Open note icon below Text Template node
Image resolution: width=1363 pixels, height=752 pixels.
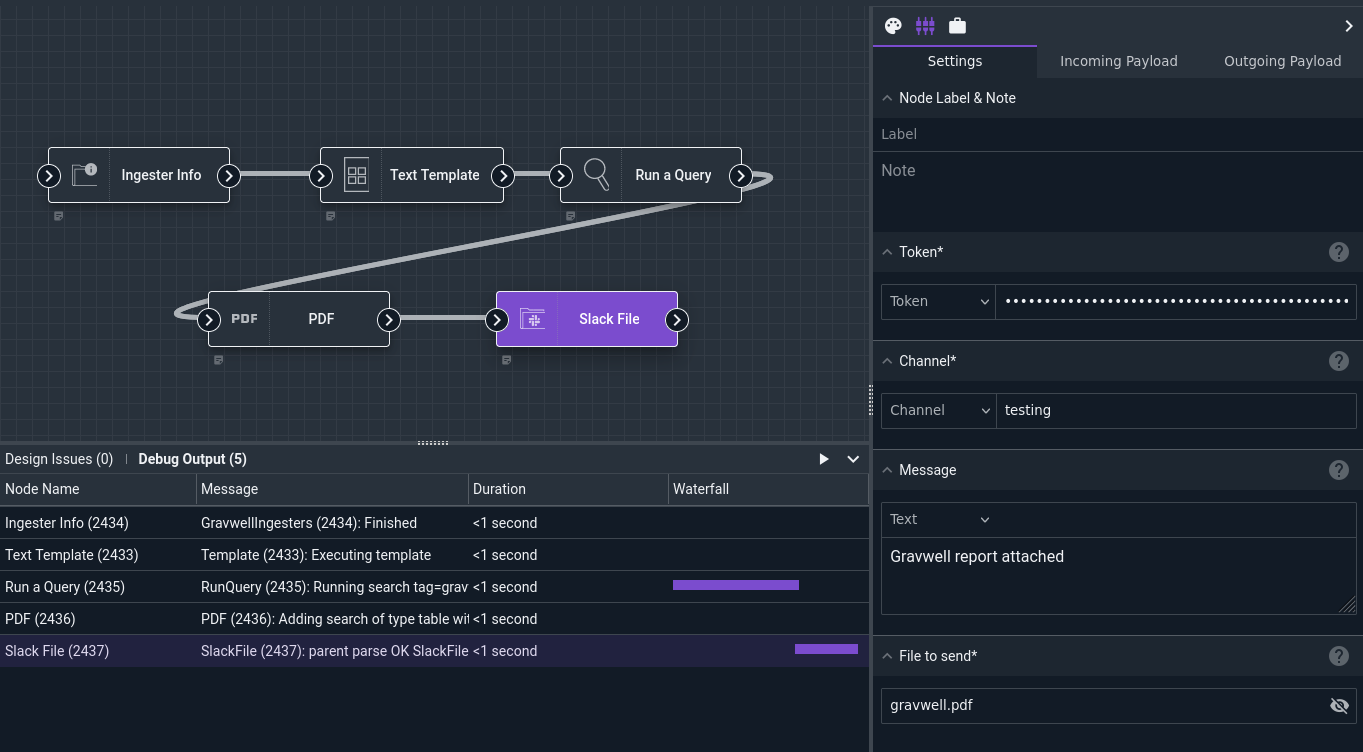[x=331, y=216]
